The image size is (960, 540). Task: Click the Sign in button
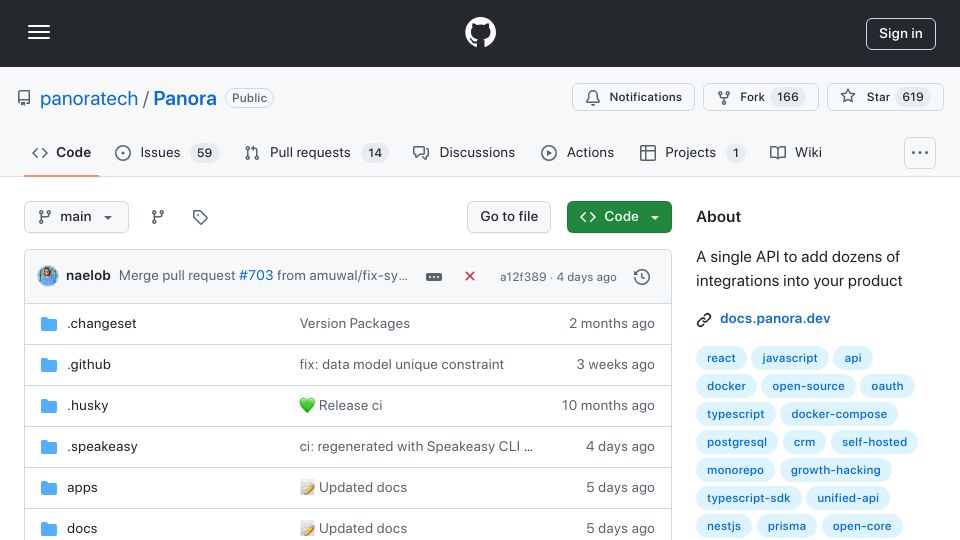click(x=901, y=34)
